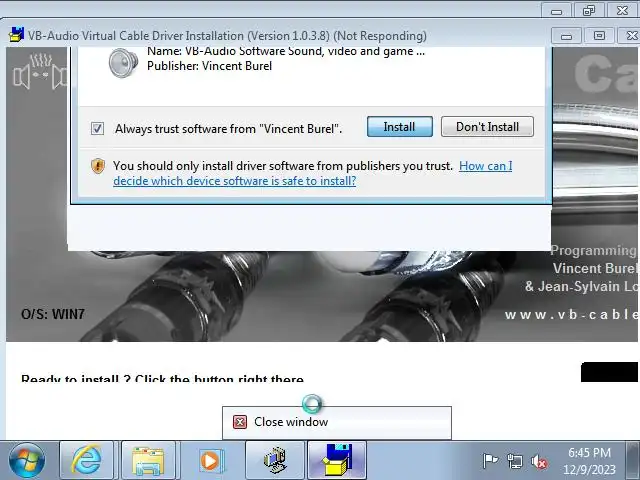Minimize the VB-Audio installer window
The width and height of the screenshot is (640, 480).
point(566,36)
